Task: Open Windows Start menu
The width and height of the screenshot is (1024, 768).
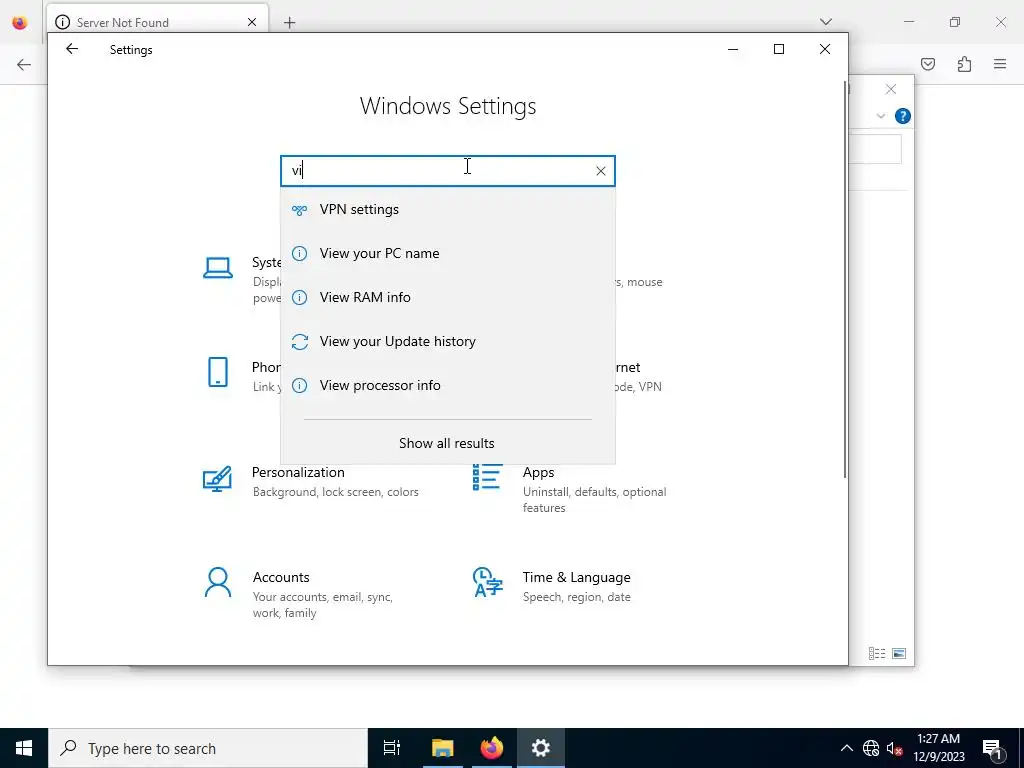Action: click(24, 748)
